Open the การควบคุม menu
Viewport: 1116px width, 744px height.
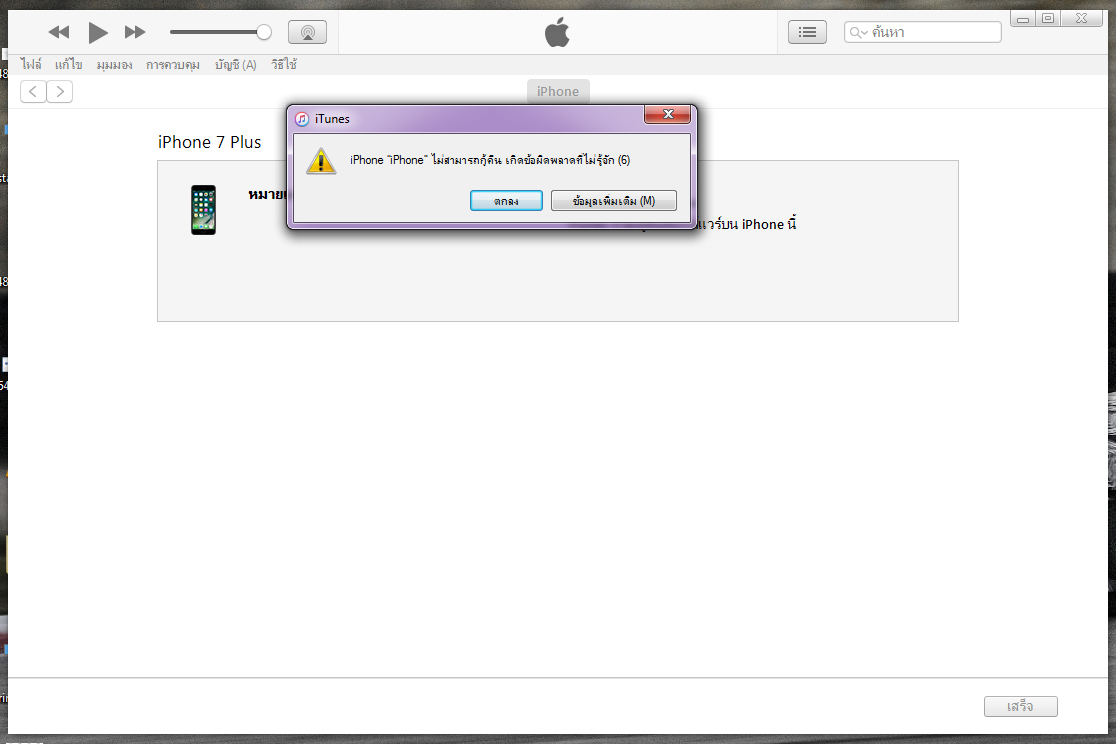[x=173, y=65]
